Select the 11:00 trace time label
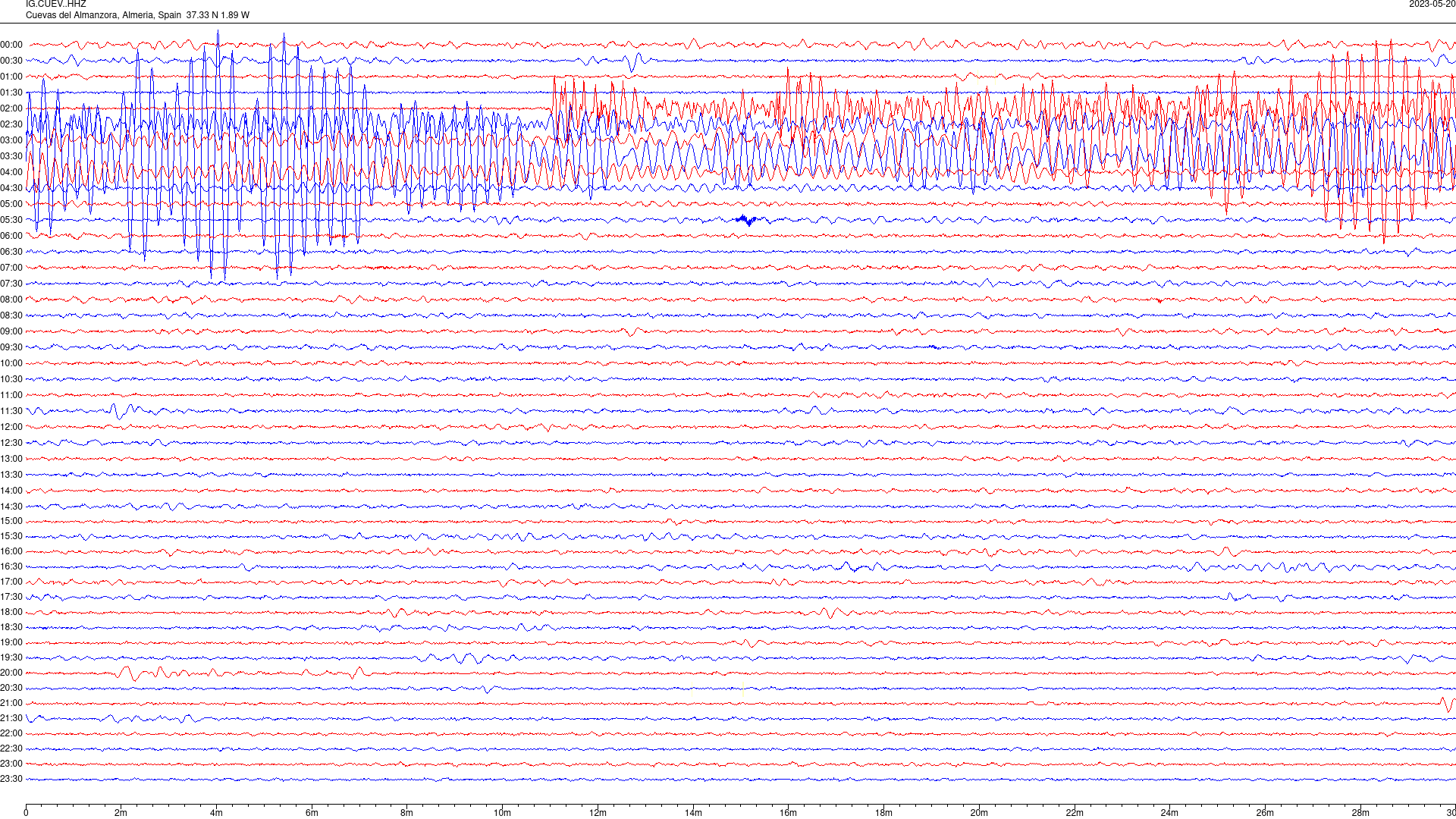Viewport: 1456px width, 819px height. click(11, 395)
